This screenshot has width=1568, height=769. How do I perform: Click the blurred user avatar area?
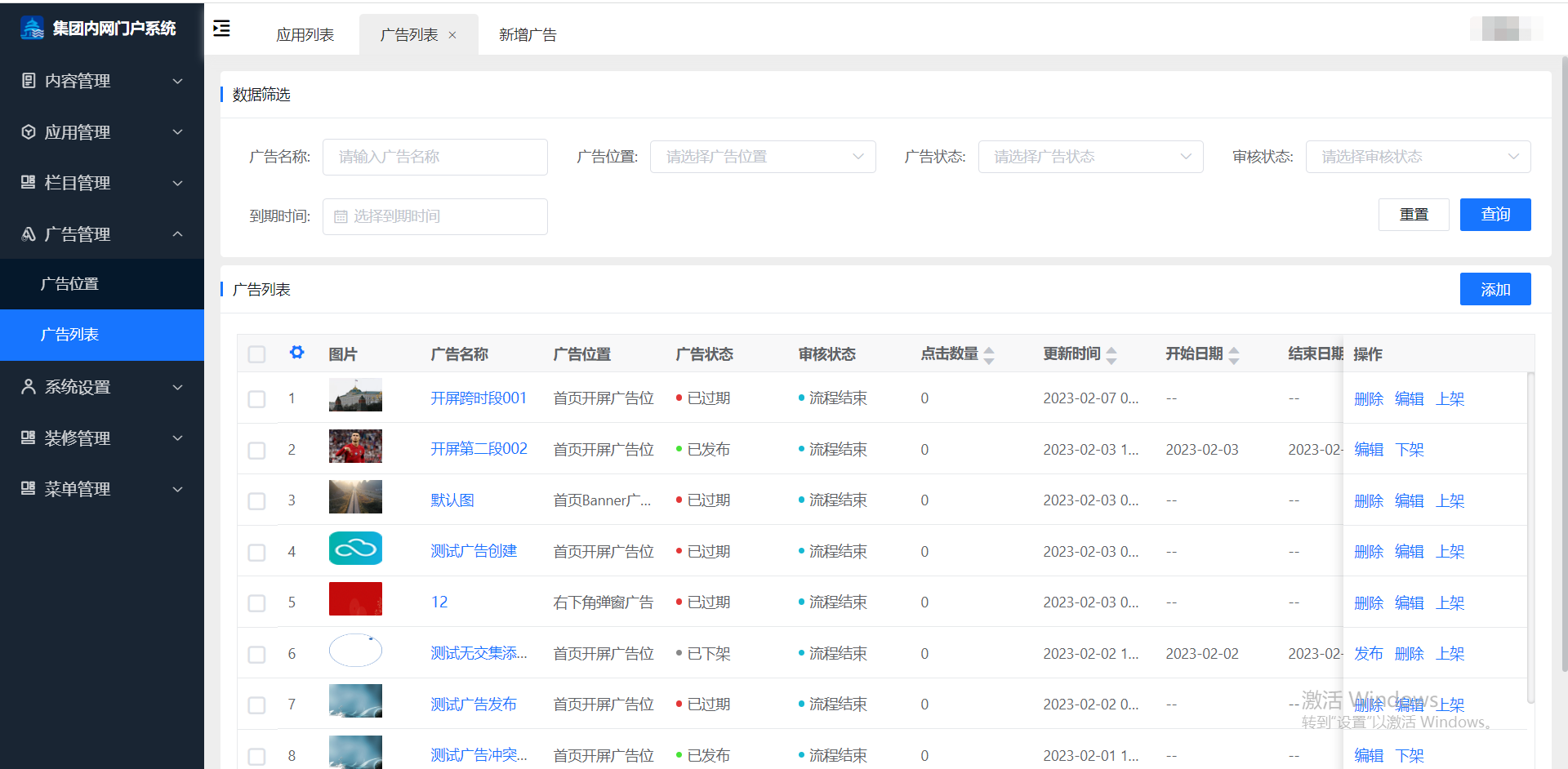(1507, 29)
